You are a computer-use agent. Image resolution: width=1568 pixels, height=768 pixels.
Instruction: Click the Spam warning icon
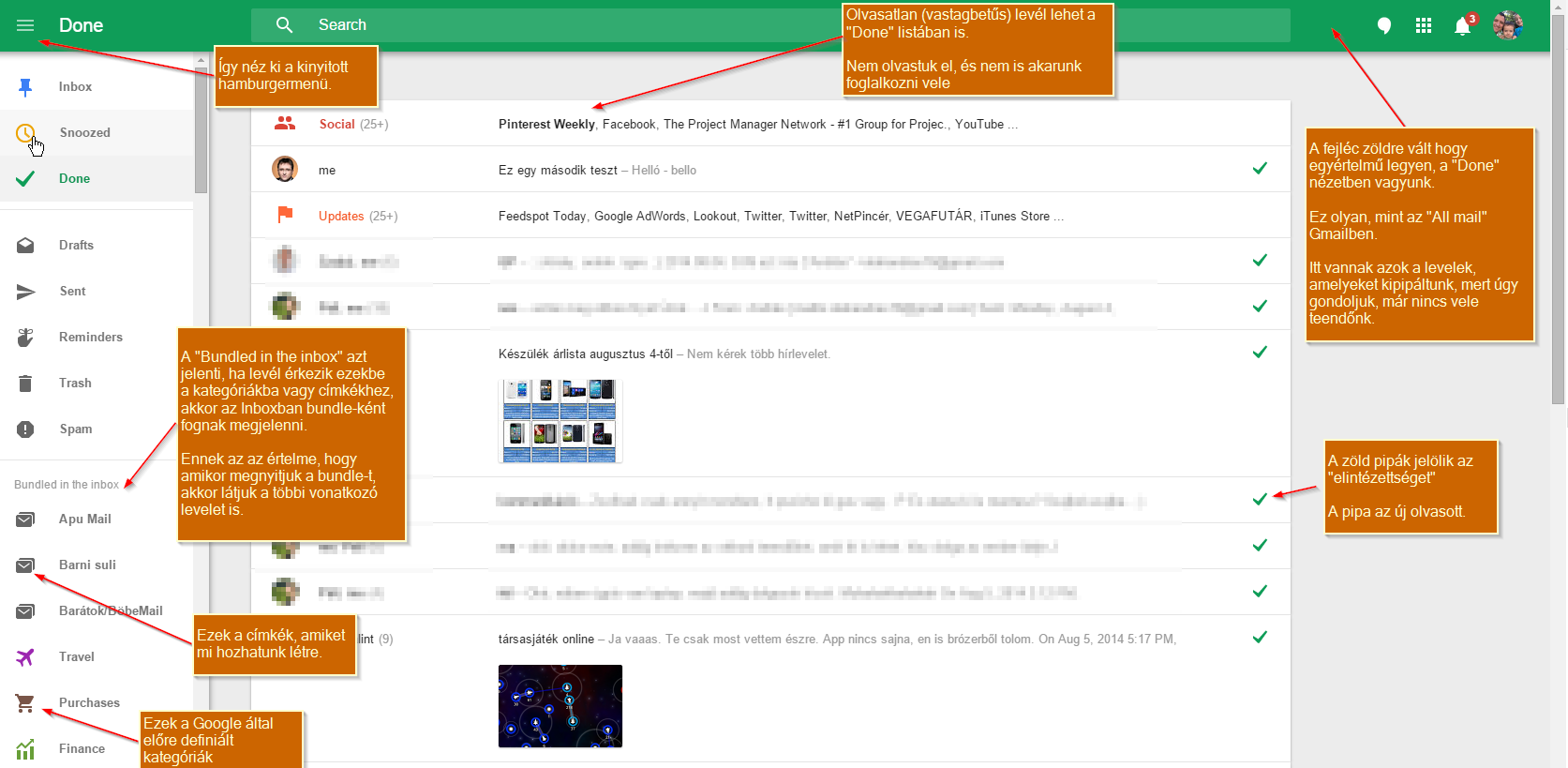[25, 429]
